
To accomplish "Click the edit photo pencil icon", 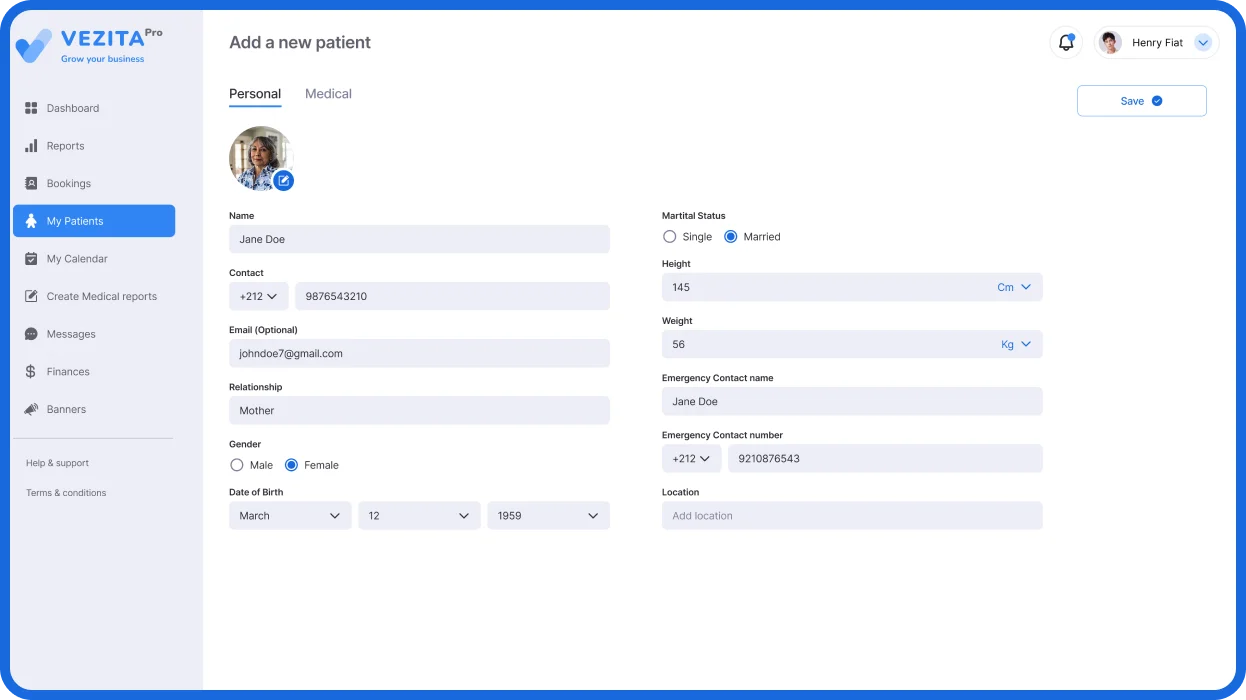I will click(x=284, y=181).
